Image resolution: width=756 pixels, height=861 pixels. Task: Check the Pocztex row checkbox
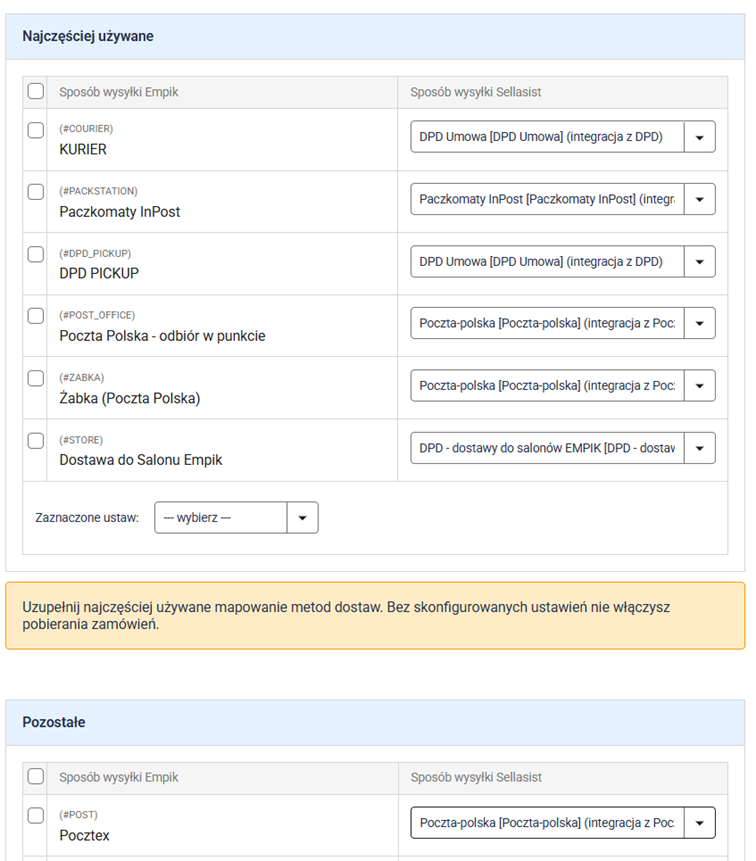pyautogui.click(x=36, y=815)
